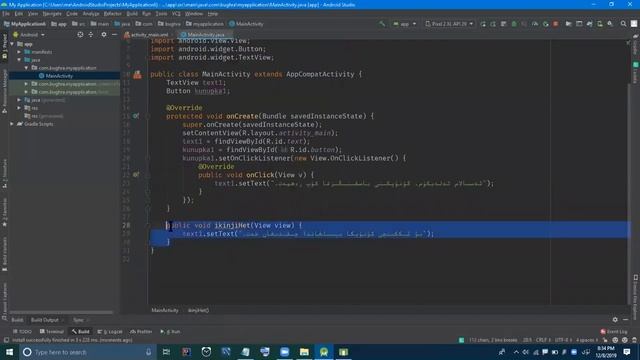640x360 pixels.
Task: Open Windows notification center icon
Action: click(627, 352)
